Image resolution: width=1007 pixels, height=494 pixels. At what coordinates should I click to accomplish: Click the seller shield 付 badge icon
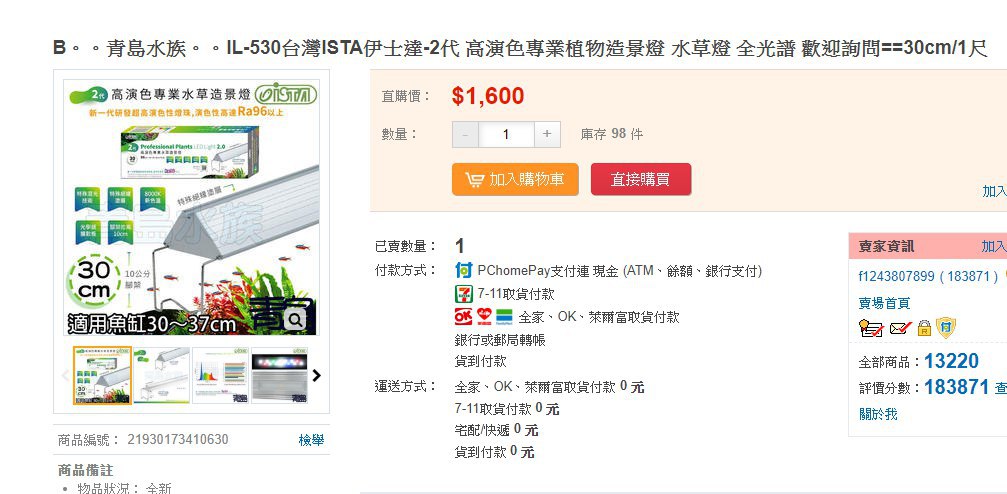(x=945, y=328)
